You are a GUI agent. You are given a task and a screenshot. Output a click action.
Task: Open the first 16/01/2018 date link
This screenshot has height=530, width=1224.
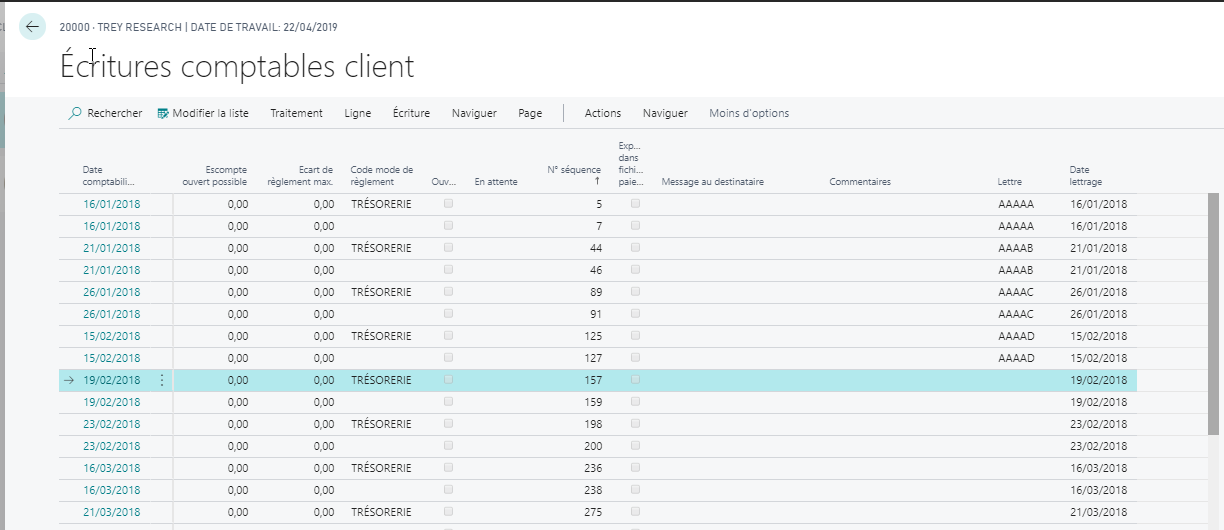coord(111,204)
